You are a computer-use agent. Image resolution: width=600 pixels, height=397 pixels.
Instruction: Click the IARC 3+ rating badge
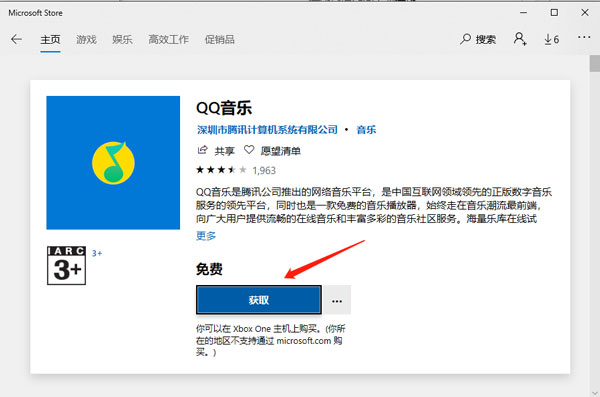point(66,265)
